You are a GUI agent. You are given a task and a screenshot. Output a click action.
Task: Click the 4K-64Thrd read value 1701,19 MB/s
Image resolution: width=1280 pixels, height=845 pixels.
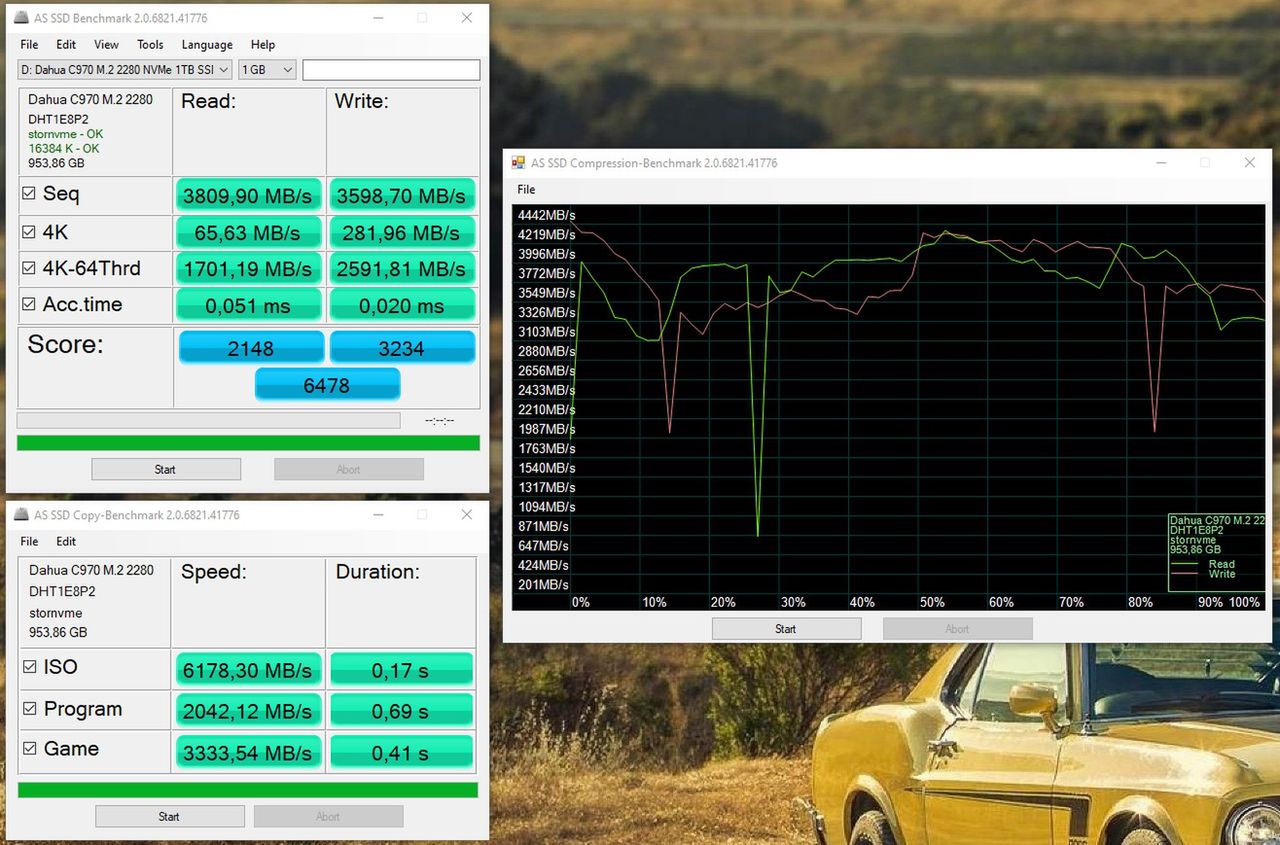249,269
